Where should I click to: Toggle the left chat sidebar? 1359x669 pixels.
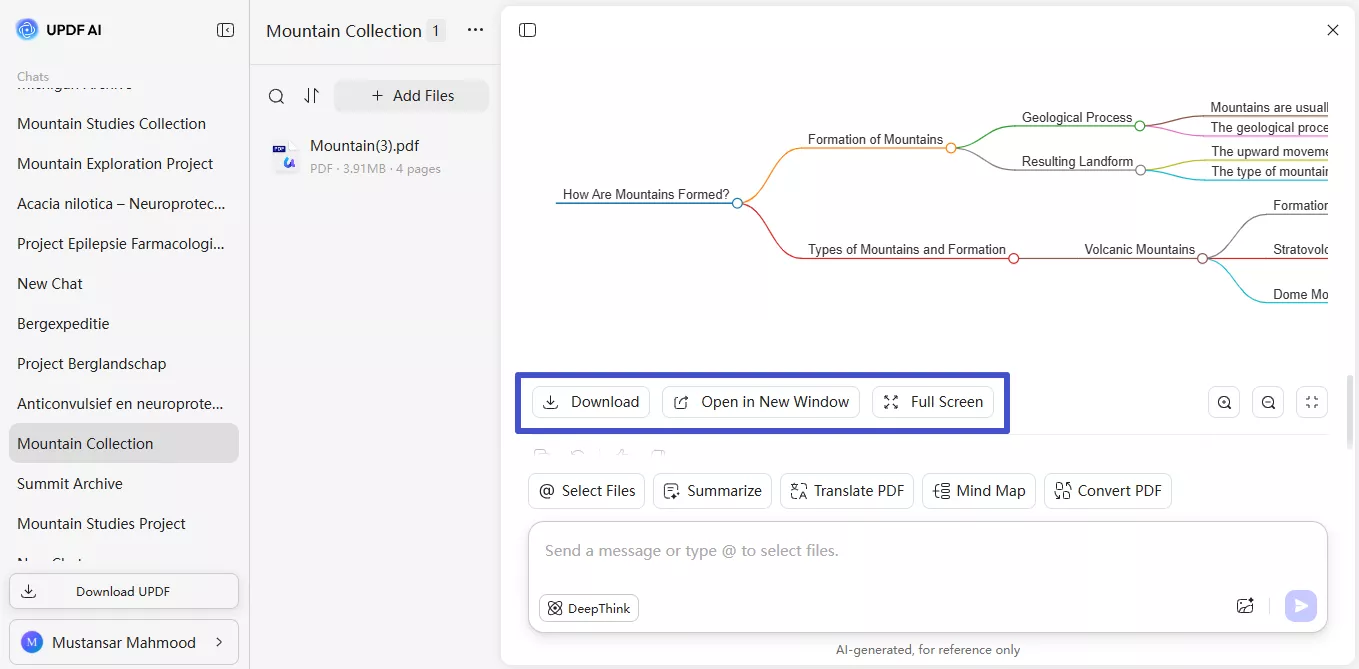click(x=226, y=29)
